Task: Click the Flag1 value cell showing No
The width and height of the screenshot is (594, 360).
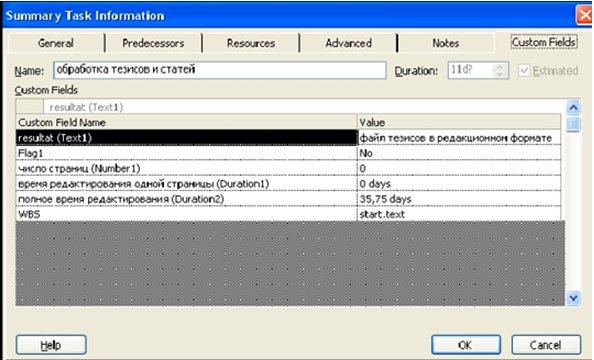Action: [459, 153]
